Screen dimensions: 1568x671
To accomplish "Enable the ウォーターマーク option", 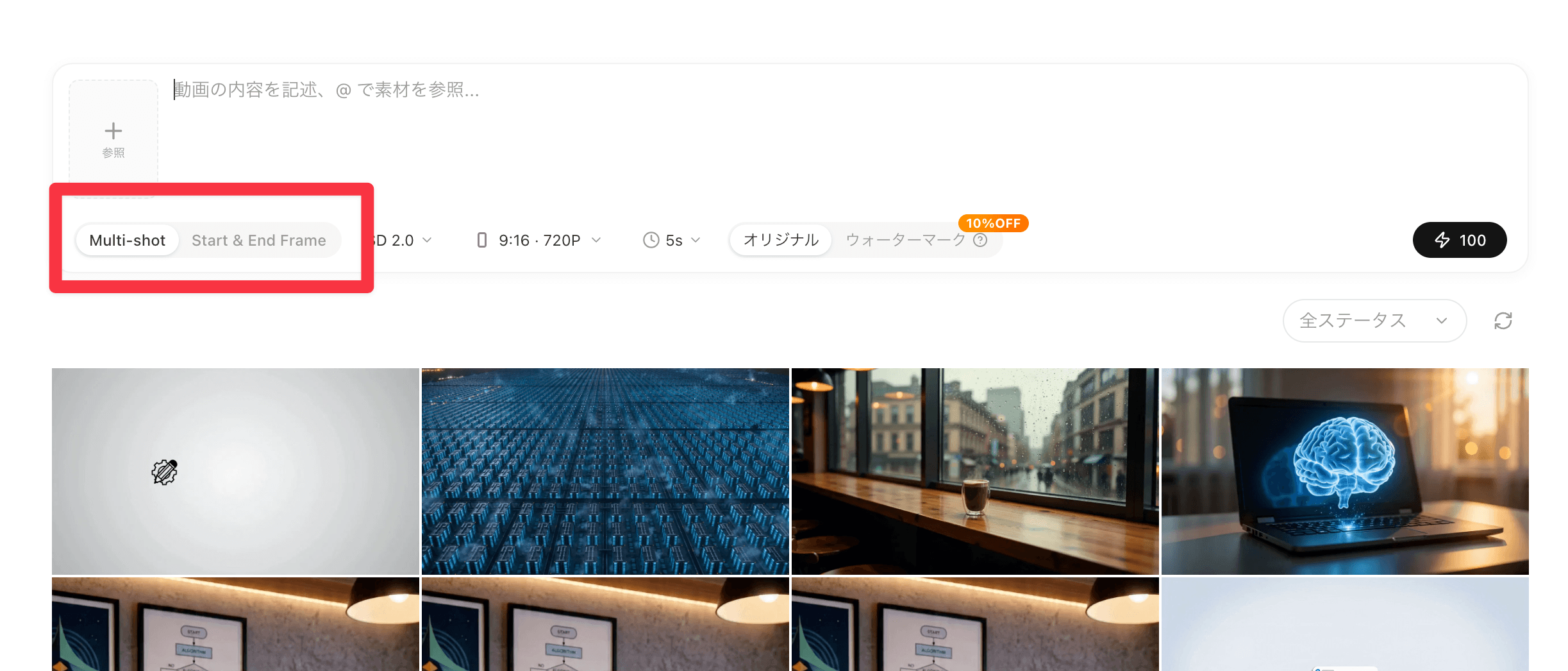I will (x=905, y=240).
